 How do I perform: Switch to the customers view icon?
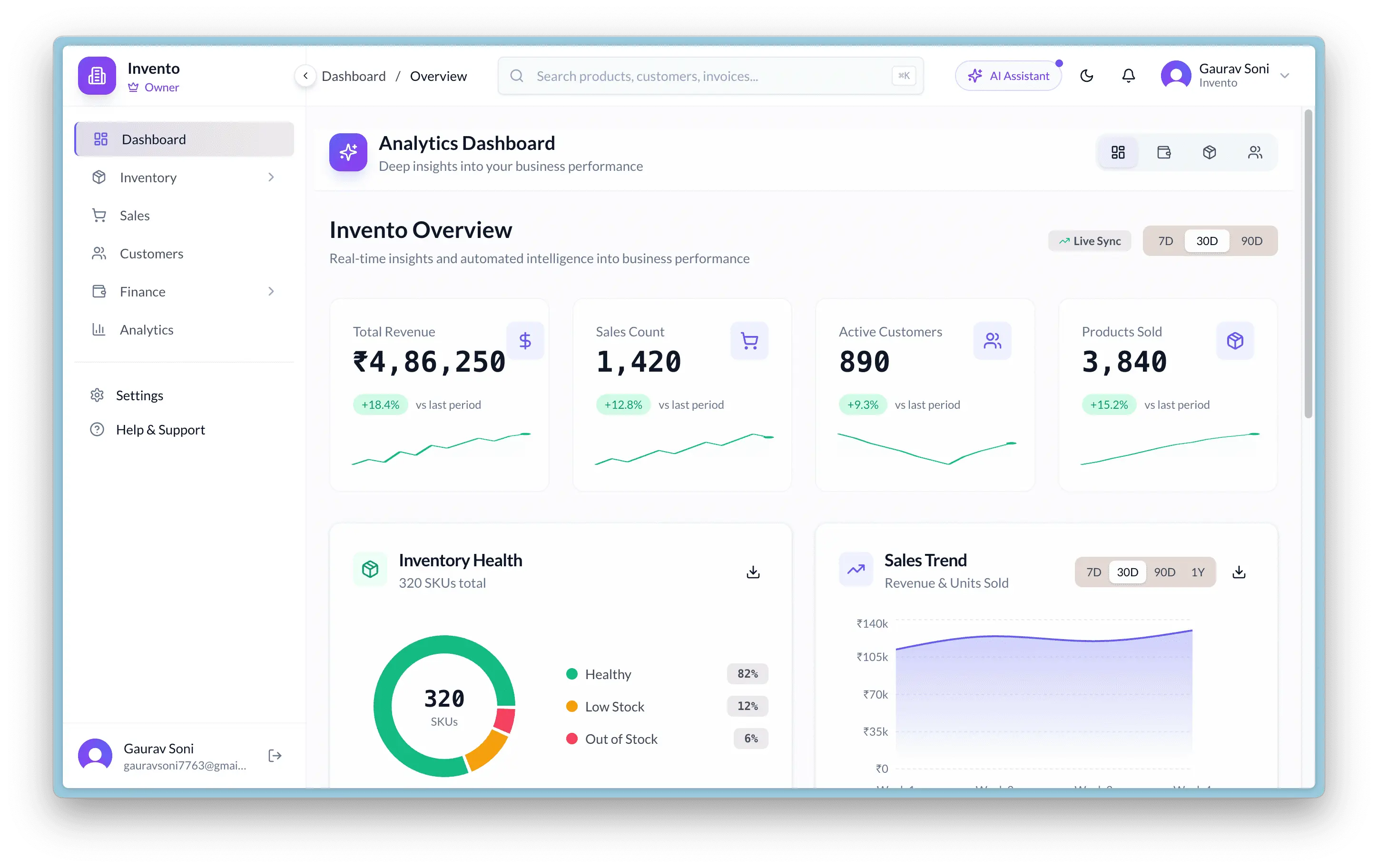click(x=1255, y=152)
